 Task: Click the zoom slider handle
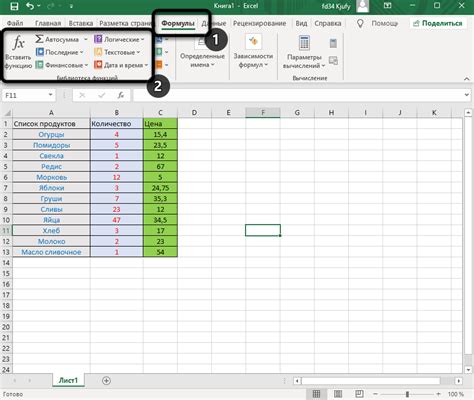tap(407, 394)
